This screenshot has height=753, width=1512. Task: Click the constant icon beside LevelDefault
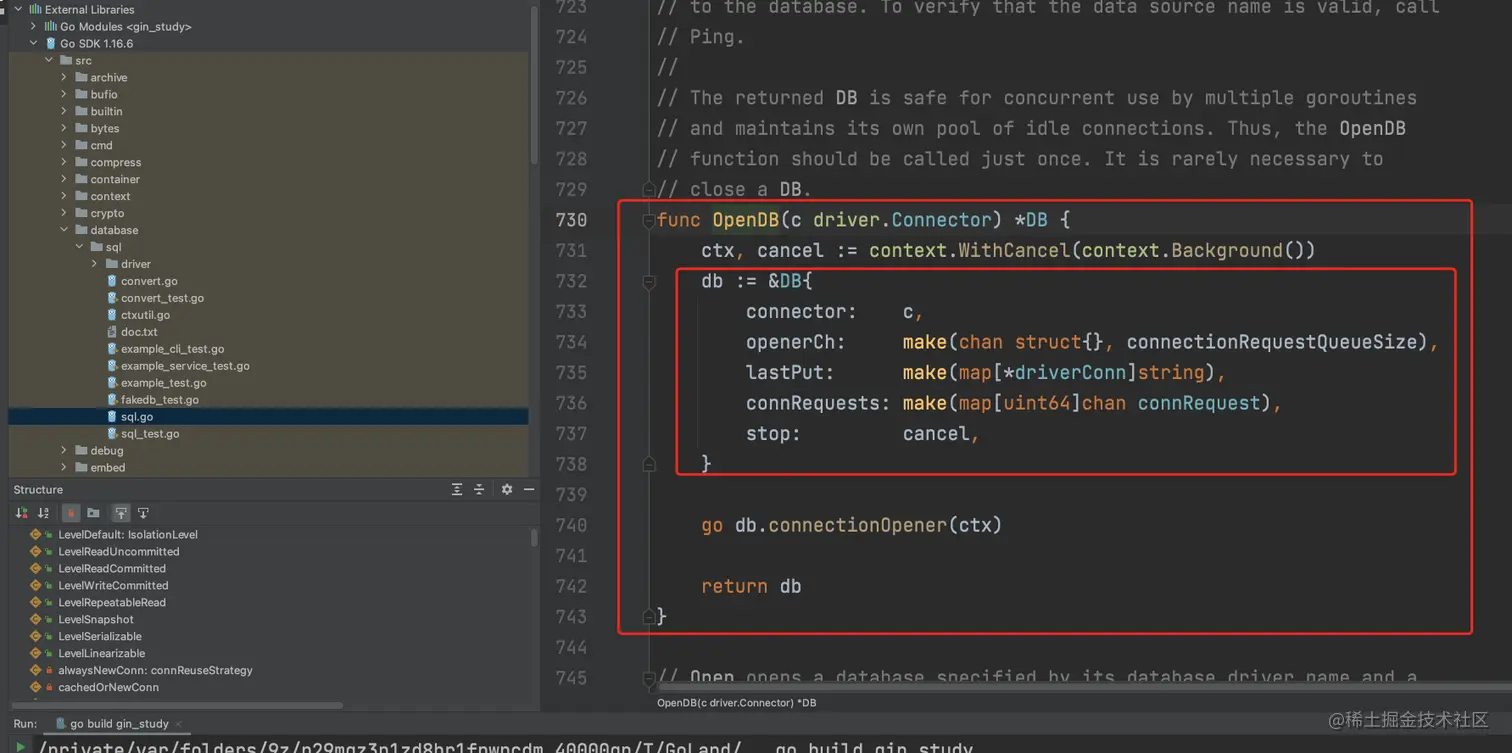click(35, 535)
